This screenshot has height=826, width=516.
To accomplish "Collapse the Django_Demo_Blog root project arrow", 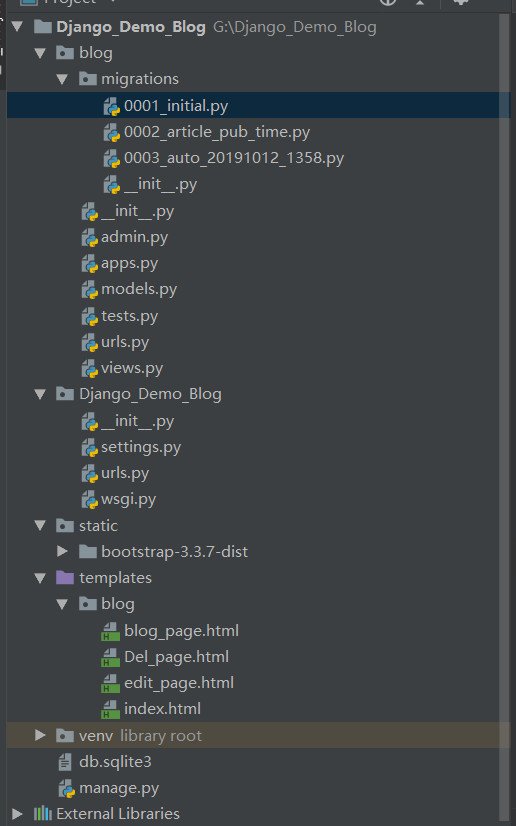I will pos(17,27).
